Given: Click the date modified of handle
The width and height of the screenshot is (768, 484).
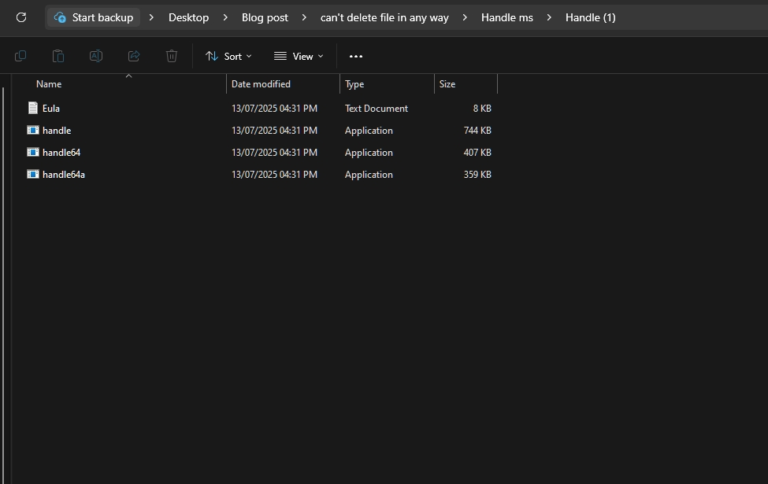Looking at the screenshot, I should (x=274, y=130).
